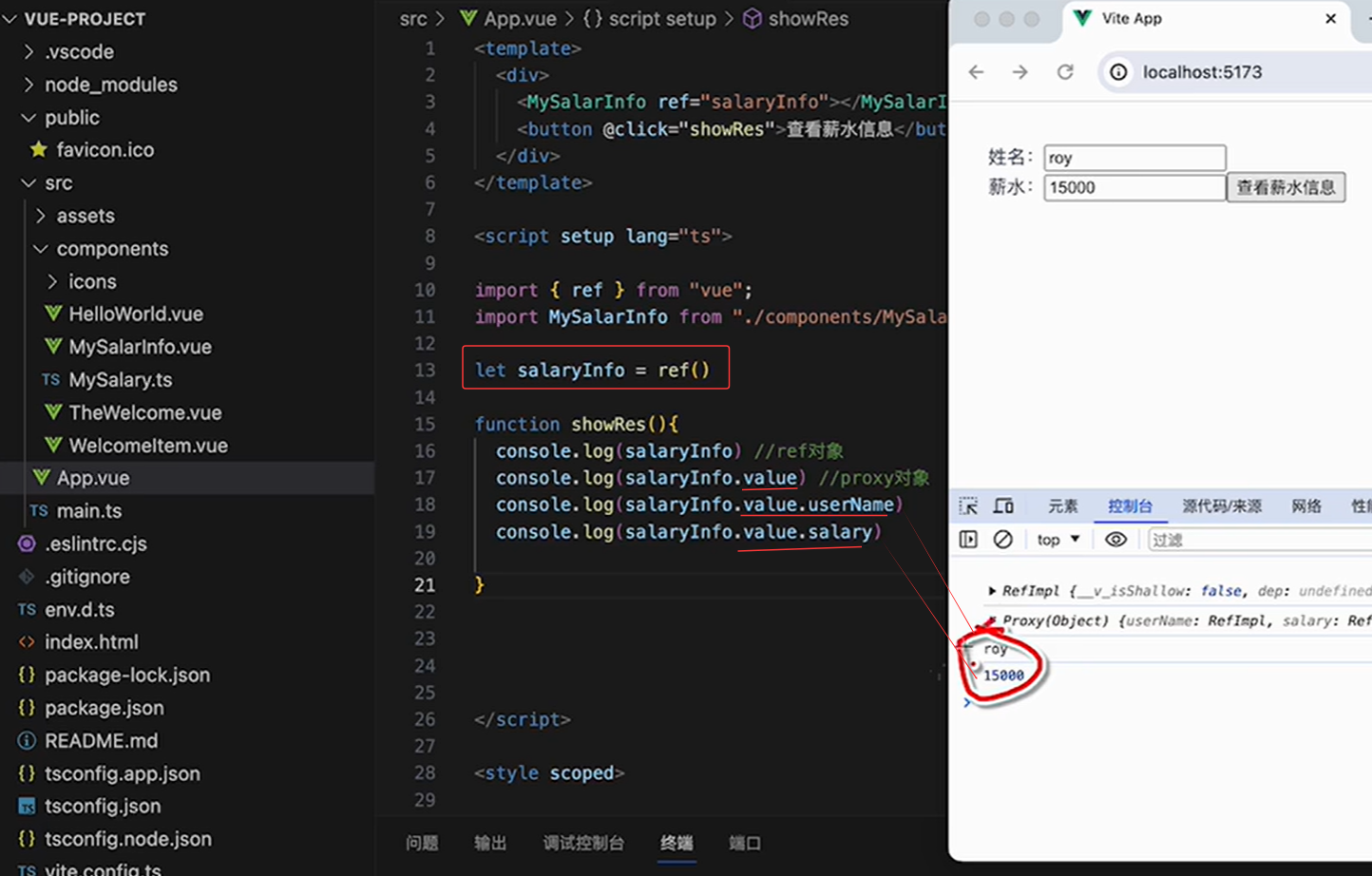The image size is (1372, 876).
Task: Switch to the 源代码/来源 DevTools tab
Action: [x=1222, y=506]
